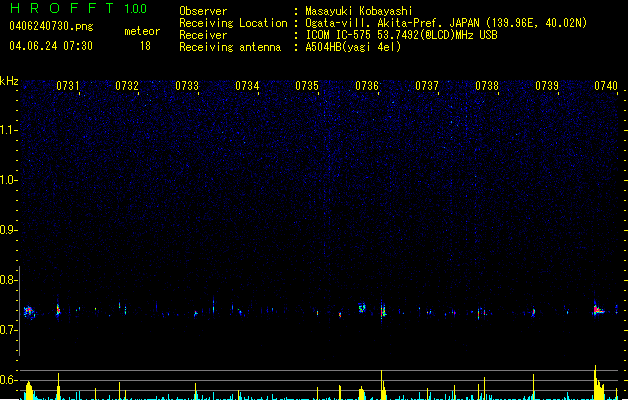This screenshot has width=629, height=400.
Task: Click the kHz axis unit label
Action: pos(9,81)
